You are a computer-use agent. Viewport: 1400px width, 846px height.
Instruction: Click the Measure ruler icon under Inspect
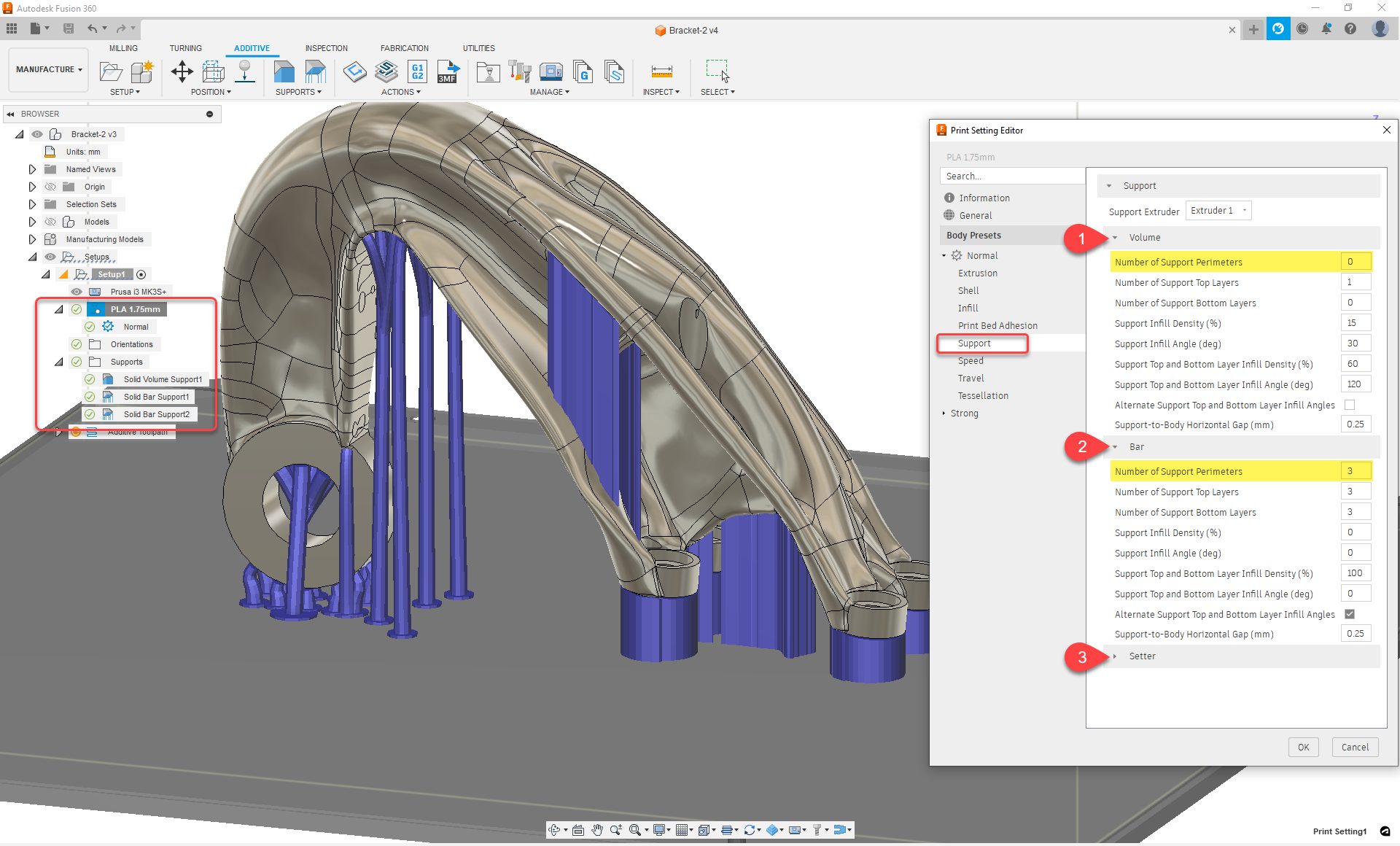(x=661, y=71)
